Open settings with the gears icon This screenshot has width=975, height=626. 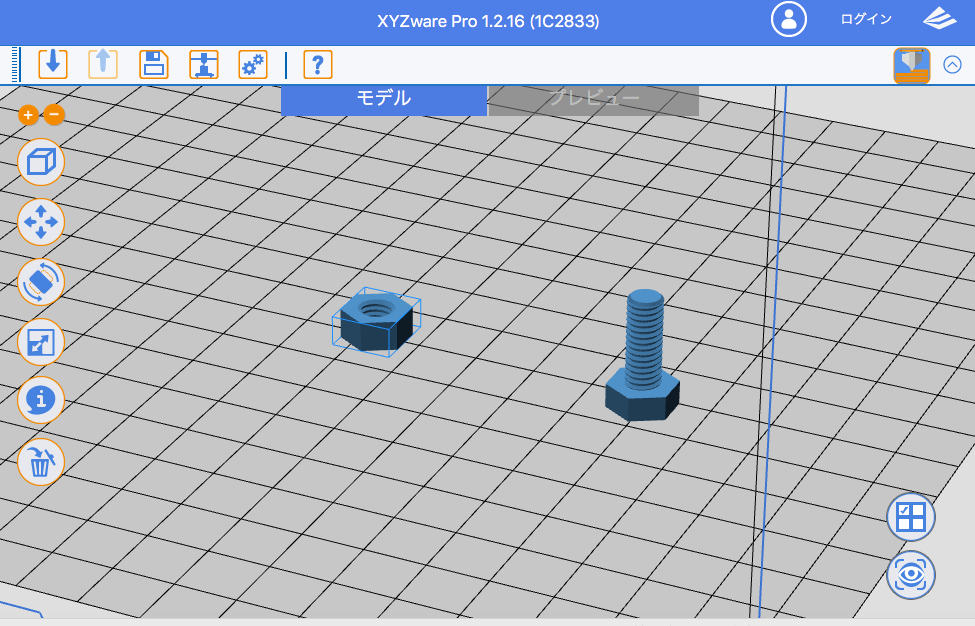pyautogui.click(x=253, y=64)
